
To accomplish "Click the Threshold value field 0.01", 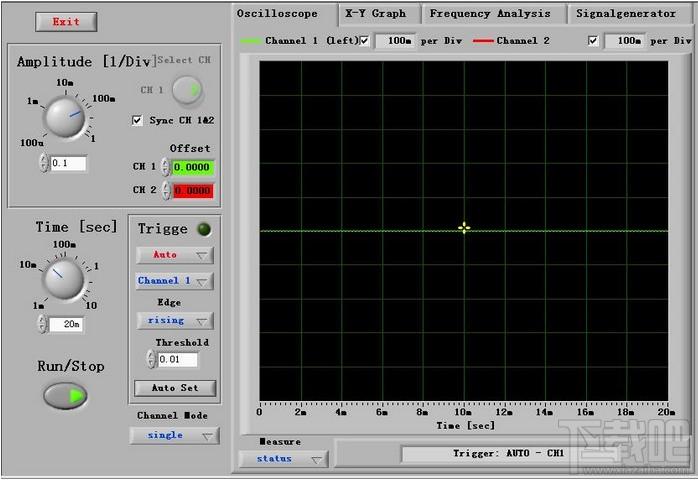I will [x=178, y=359].
